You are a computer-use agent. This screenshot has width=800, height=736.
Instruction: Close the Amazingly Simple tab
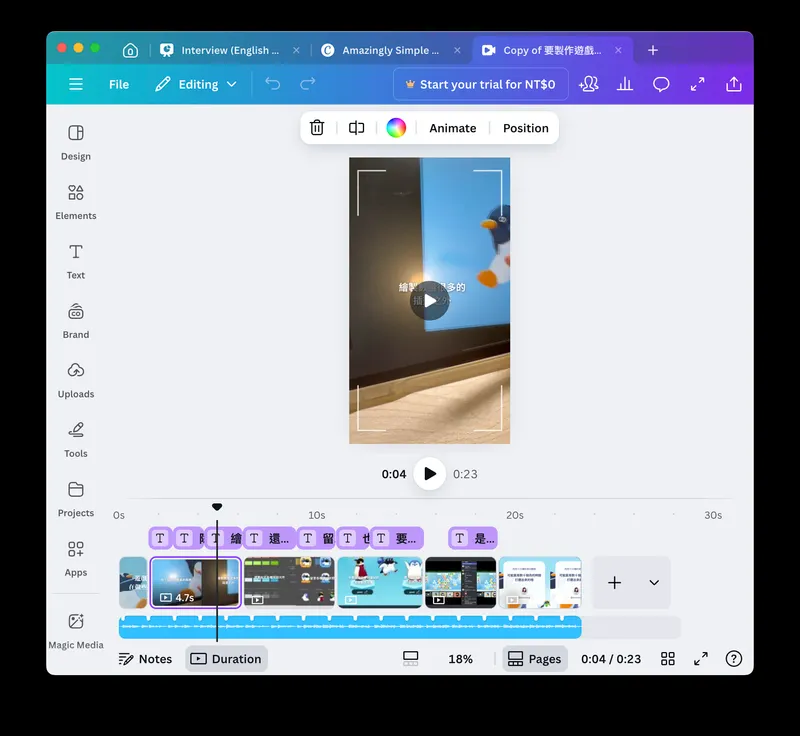(x=457, y=50)
